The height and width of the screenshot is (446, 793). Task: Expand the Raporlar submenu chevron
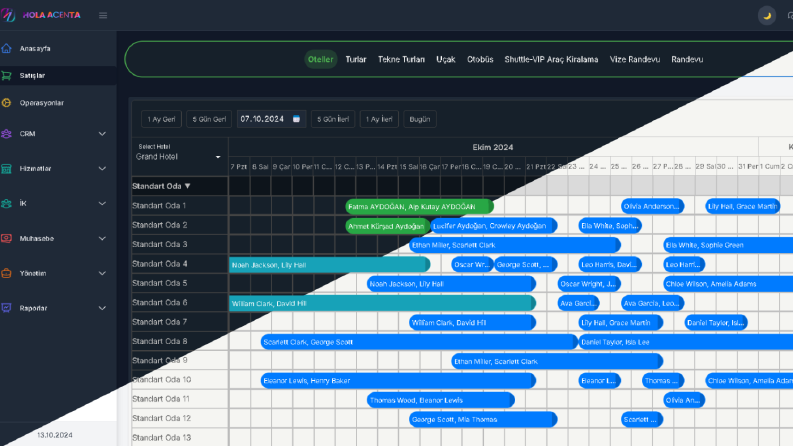coord(102,308)
